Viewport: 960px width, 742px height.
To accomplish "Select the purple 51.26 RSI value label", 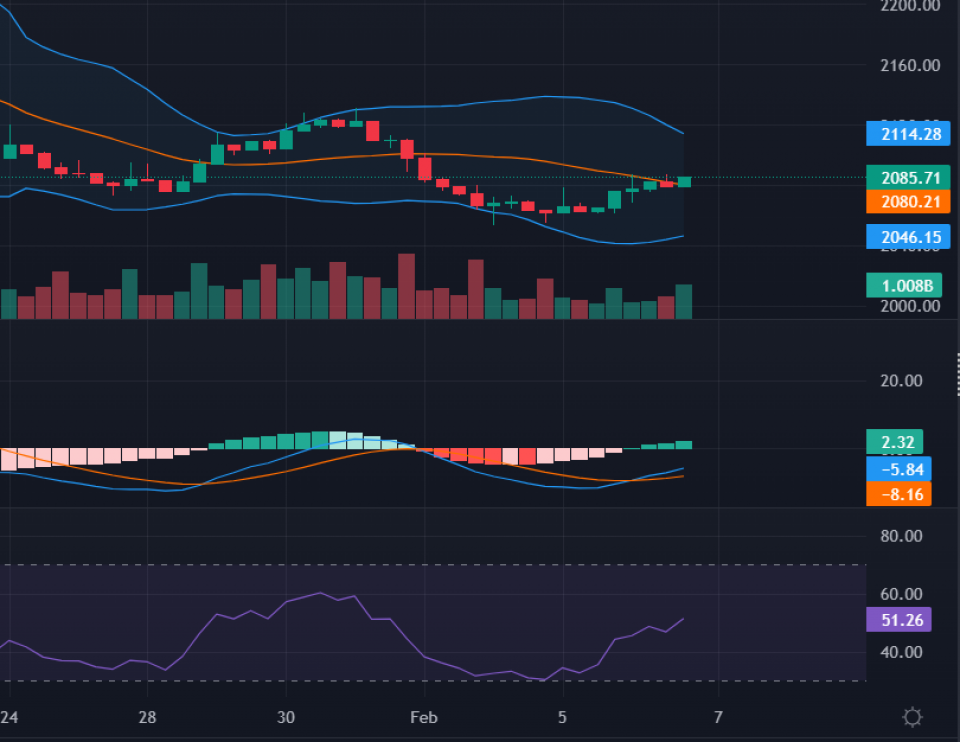I will click(899, 620).
